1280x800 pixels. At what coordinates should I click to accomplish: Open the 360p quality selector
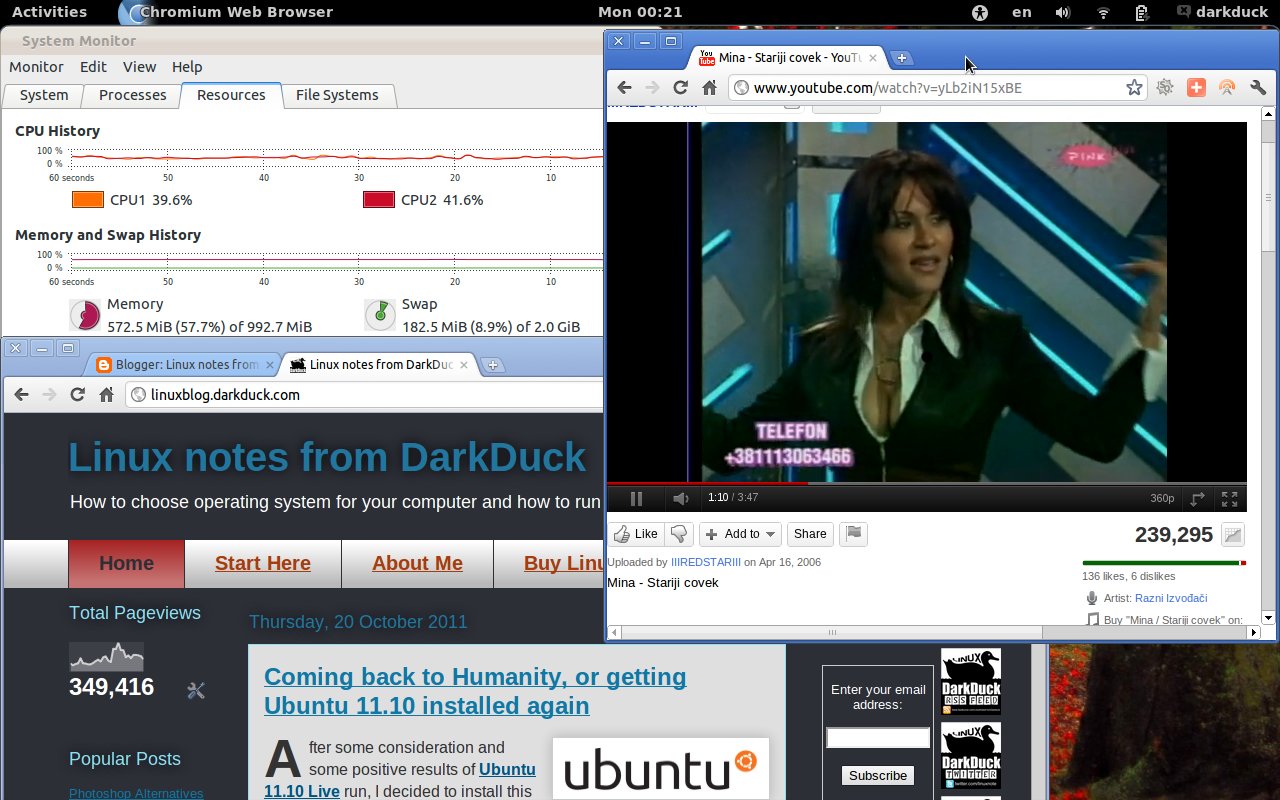1162,498
